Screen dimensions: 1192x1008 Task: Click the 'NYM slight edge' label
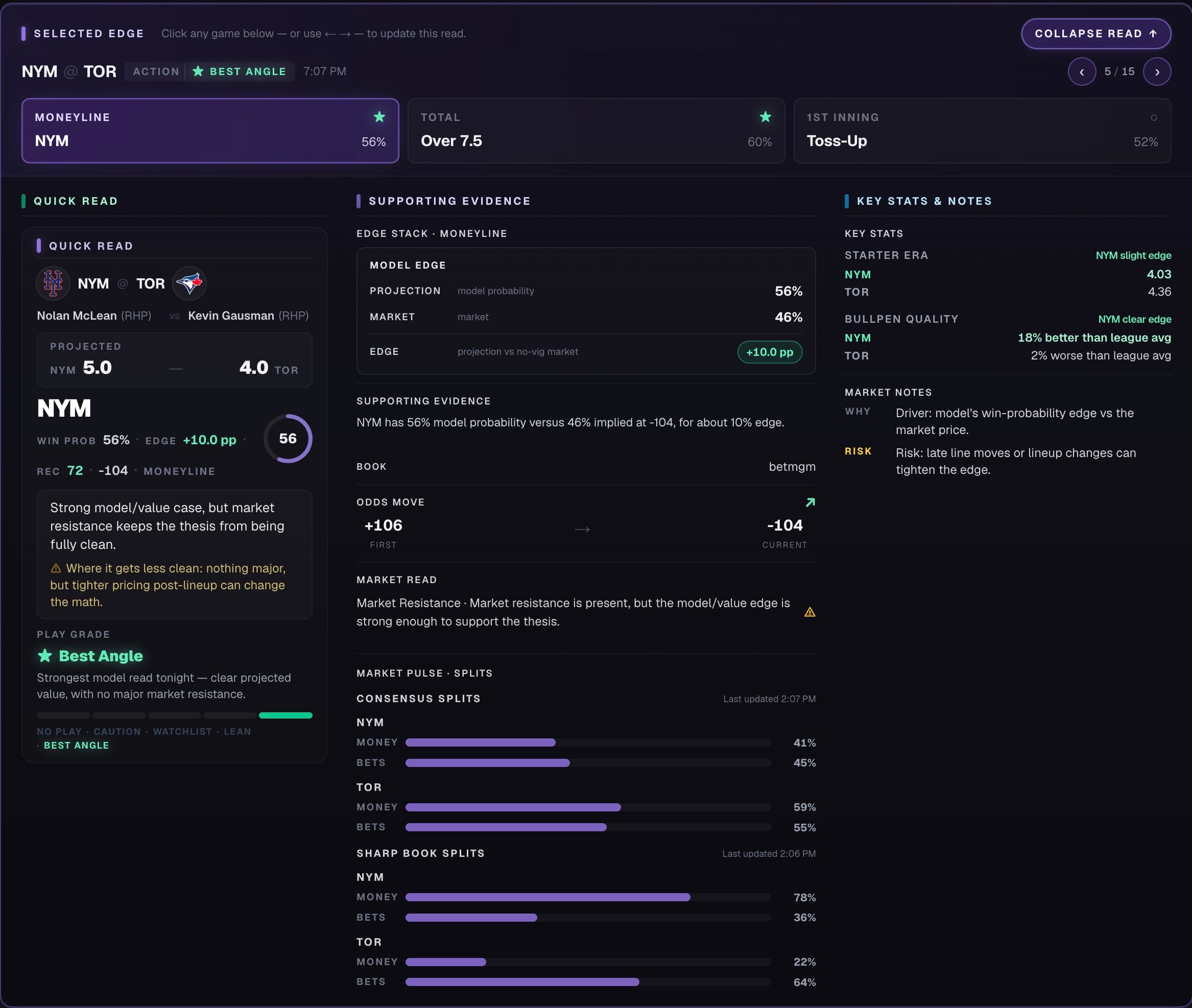tap(1133, 255)
